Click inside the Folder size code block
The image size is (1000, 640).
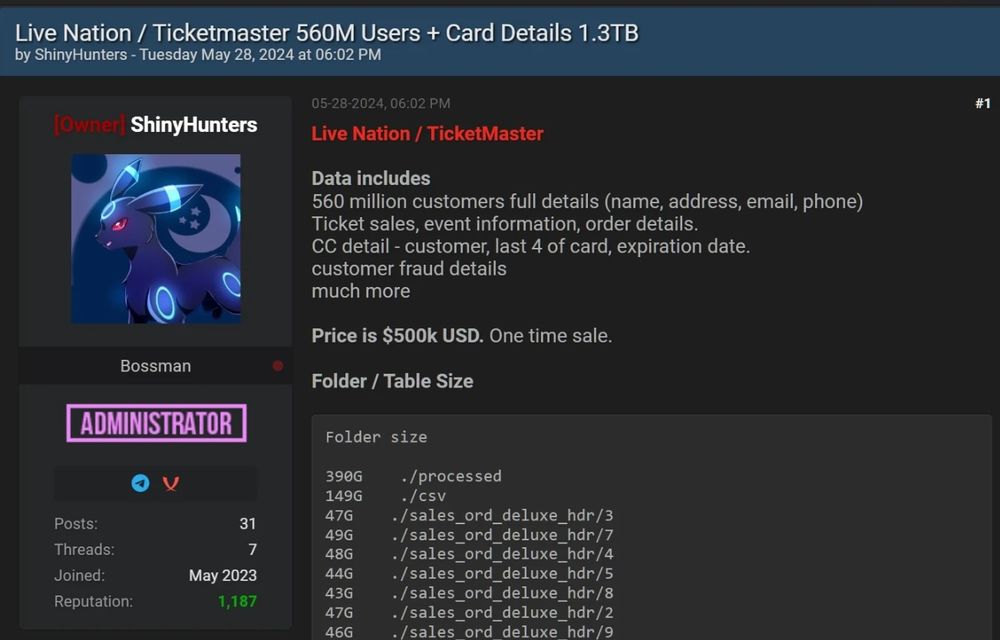point(652,527)
